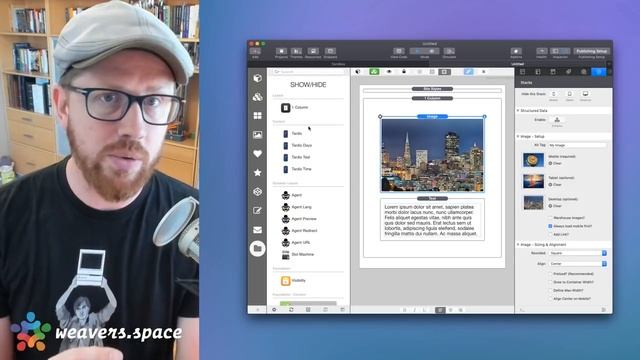
Task: Enable the Warehouse Images checkbox
Action: click(x=550, y=218)
